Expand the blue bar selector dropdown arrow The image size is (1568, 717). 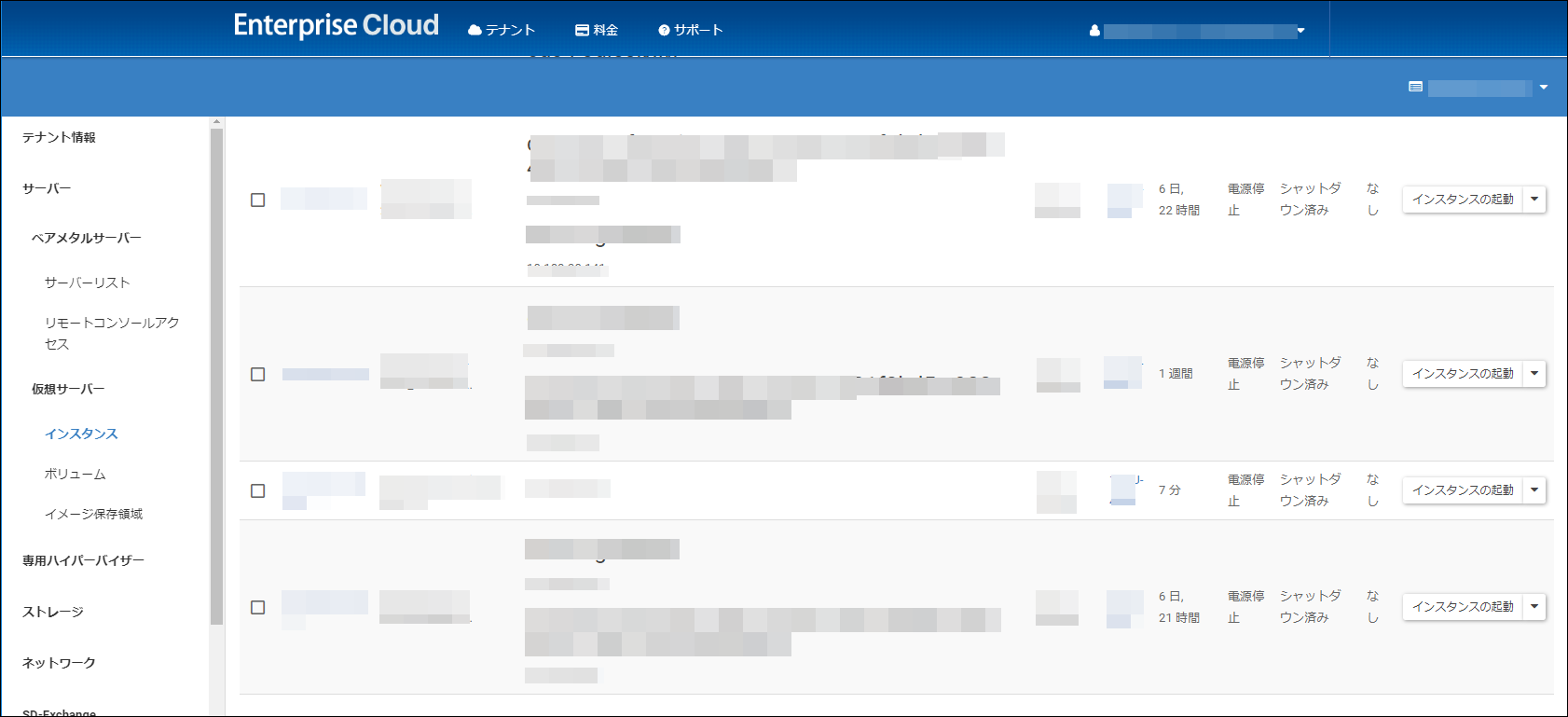pyautogui.click(x=1544, y=88)
